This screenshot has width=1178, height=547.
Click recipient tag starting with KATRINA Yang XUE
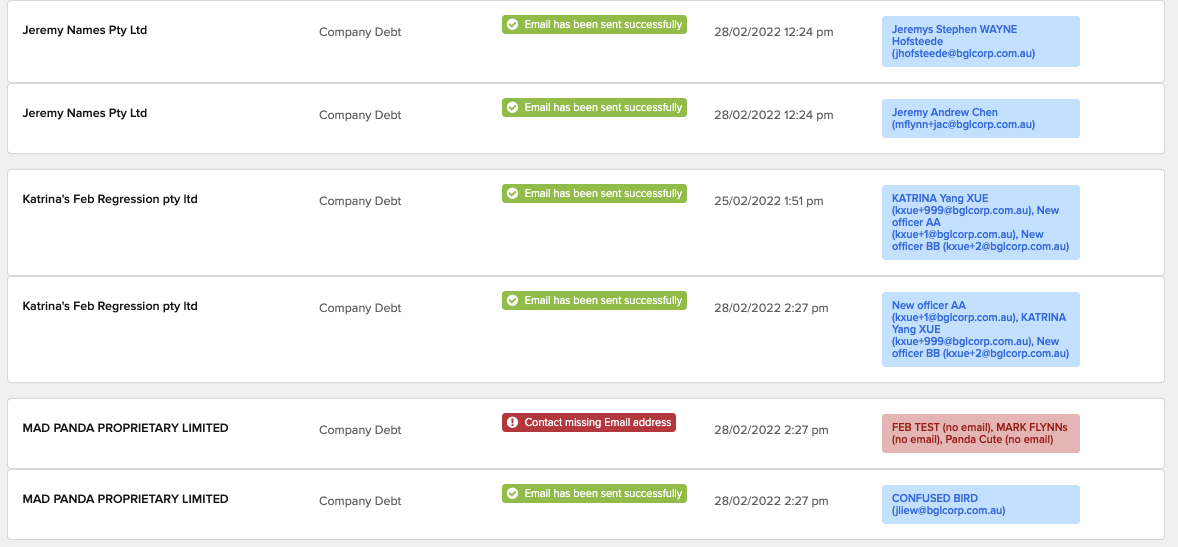979,222
